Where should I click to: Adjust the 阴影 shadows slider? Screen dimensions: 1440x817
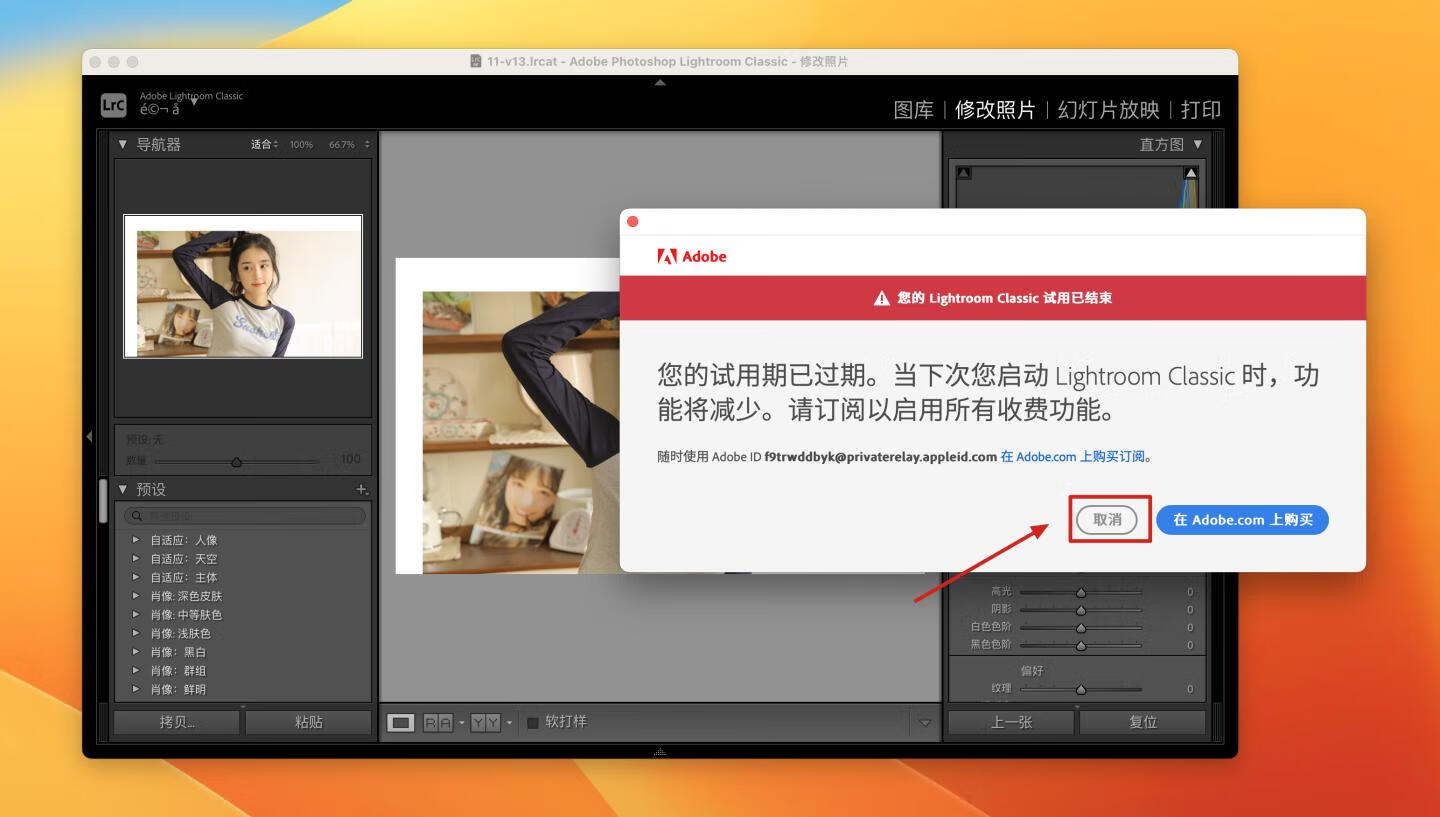[1081, 609]
